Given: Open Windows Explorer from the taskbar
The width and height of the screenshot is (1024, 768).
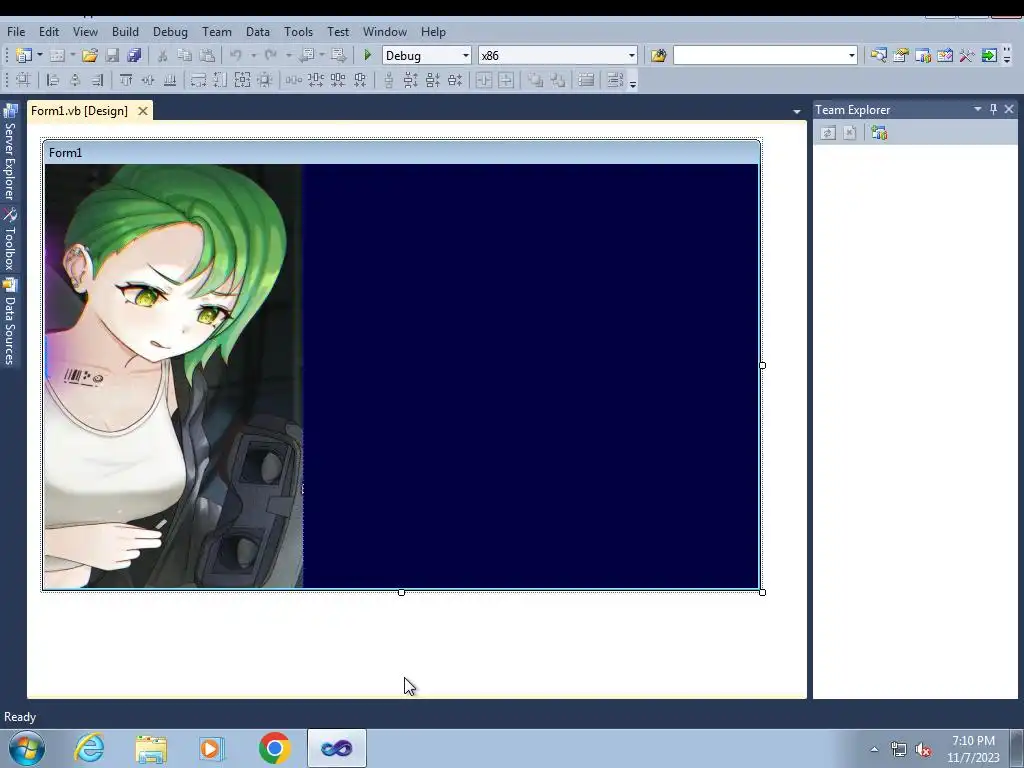Looking at the screenshot, I should [x=151, y=748].
